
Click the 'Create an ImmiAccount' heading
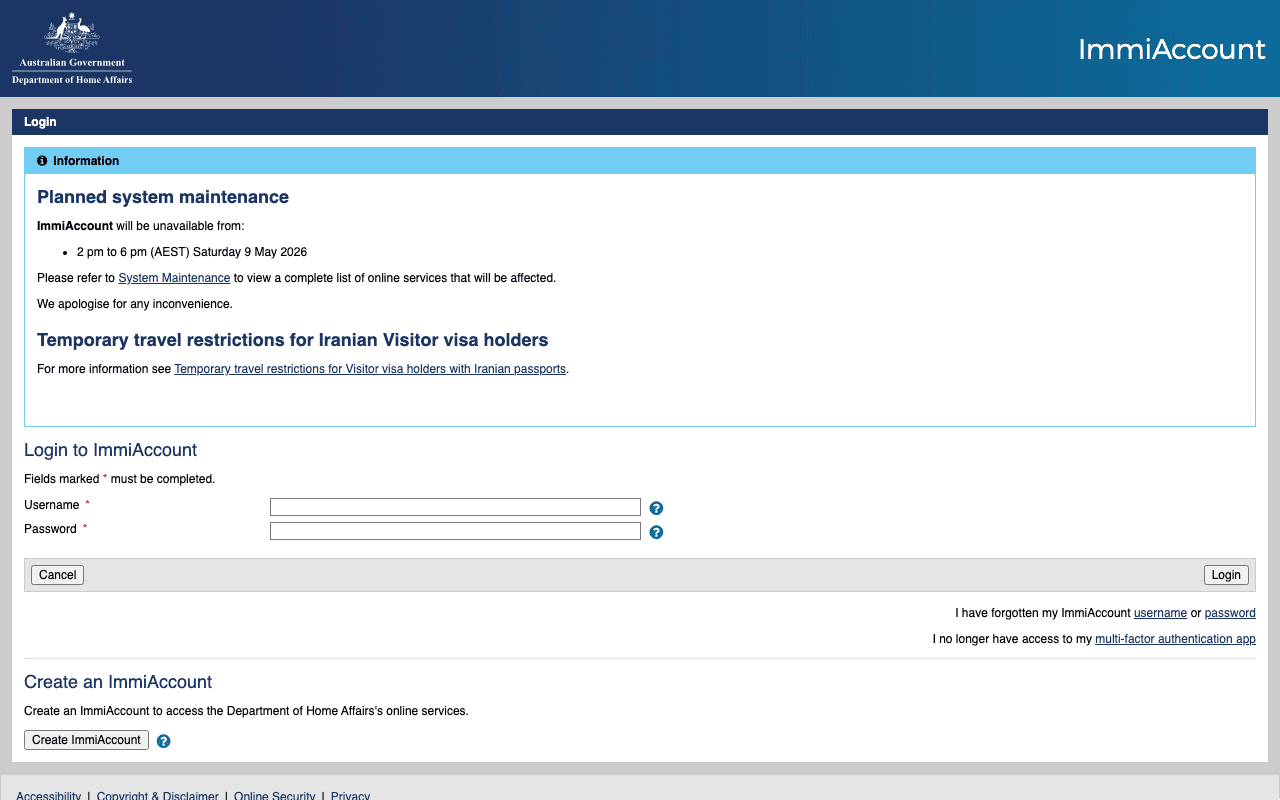point(118,682)
